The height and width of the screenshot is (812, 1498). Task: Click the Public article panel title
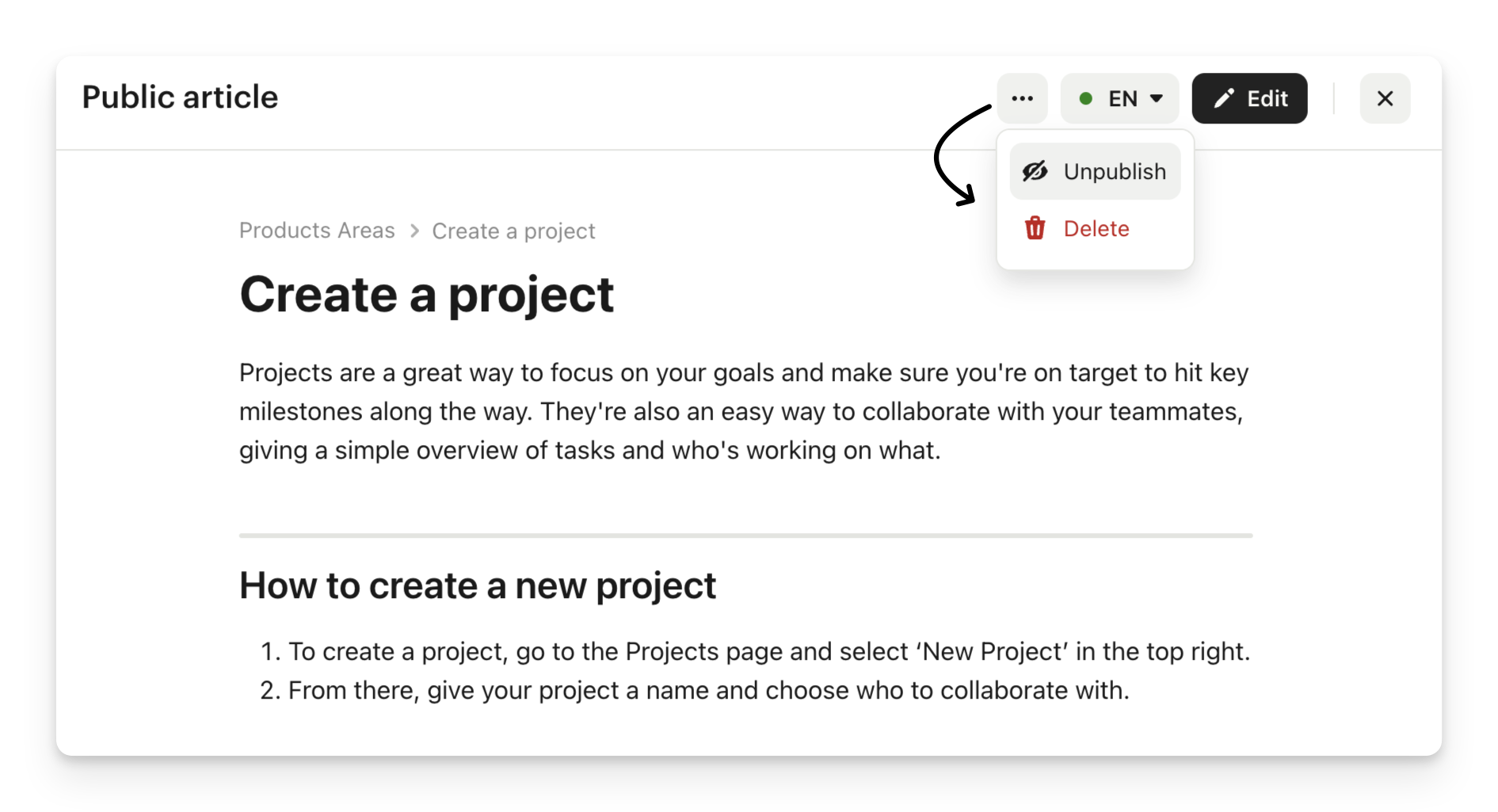coord(180,97)
